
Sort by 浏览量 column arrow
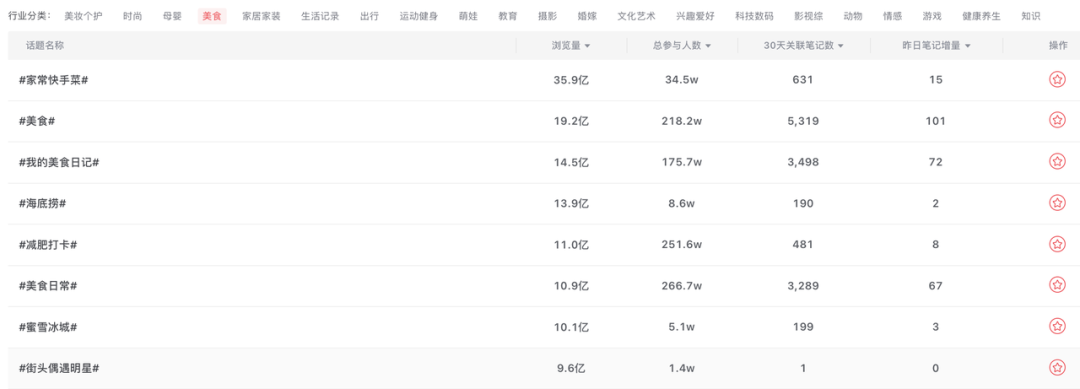[x=587, y=46]
